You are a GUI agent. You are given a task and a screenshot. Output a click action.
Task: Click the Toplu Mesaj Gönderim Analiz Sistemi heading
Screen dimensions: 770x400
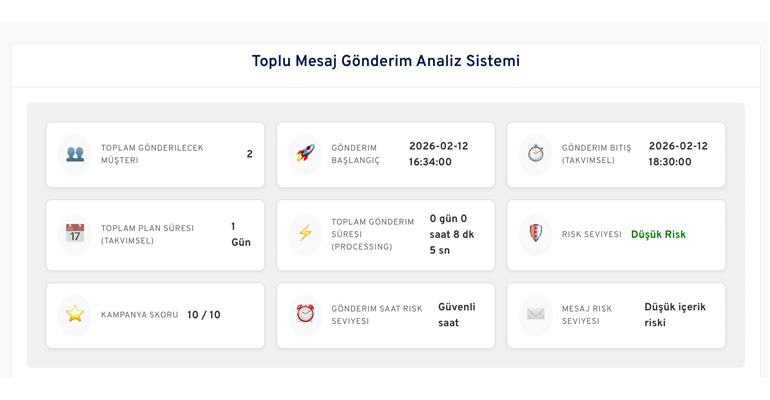click(385, 62)
